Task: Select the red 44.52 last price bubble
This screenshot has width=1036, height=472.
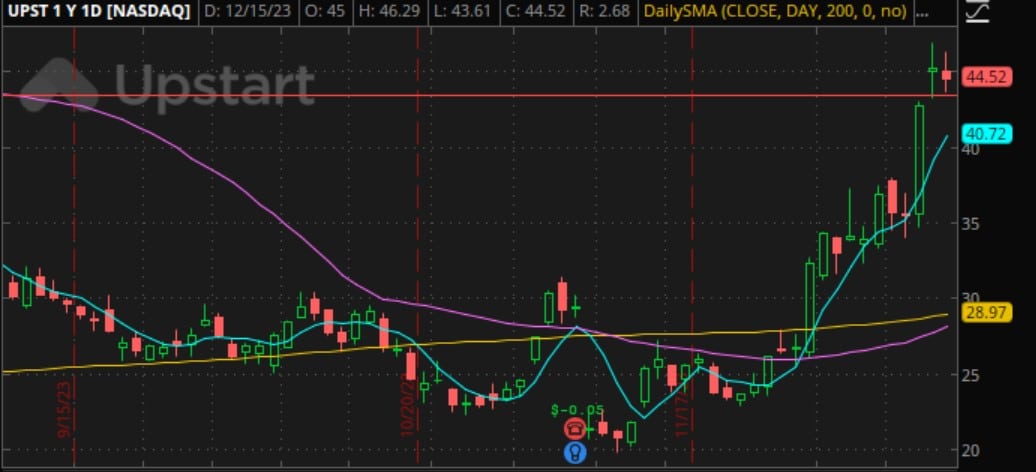Action: (x=988, y=77)
